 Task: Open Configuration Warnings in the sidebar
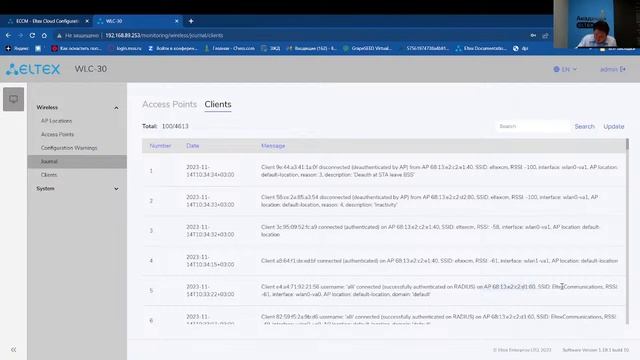69,148
